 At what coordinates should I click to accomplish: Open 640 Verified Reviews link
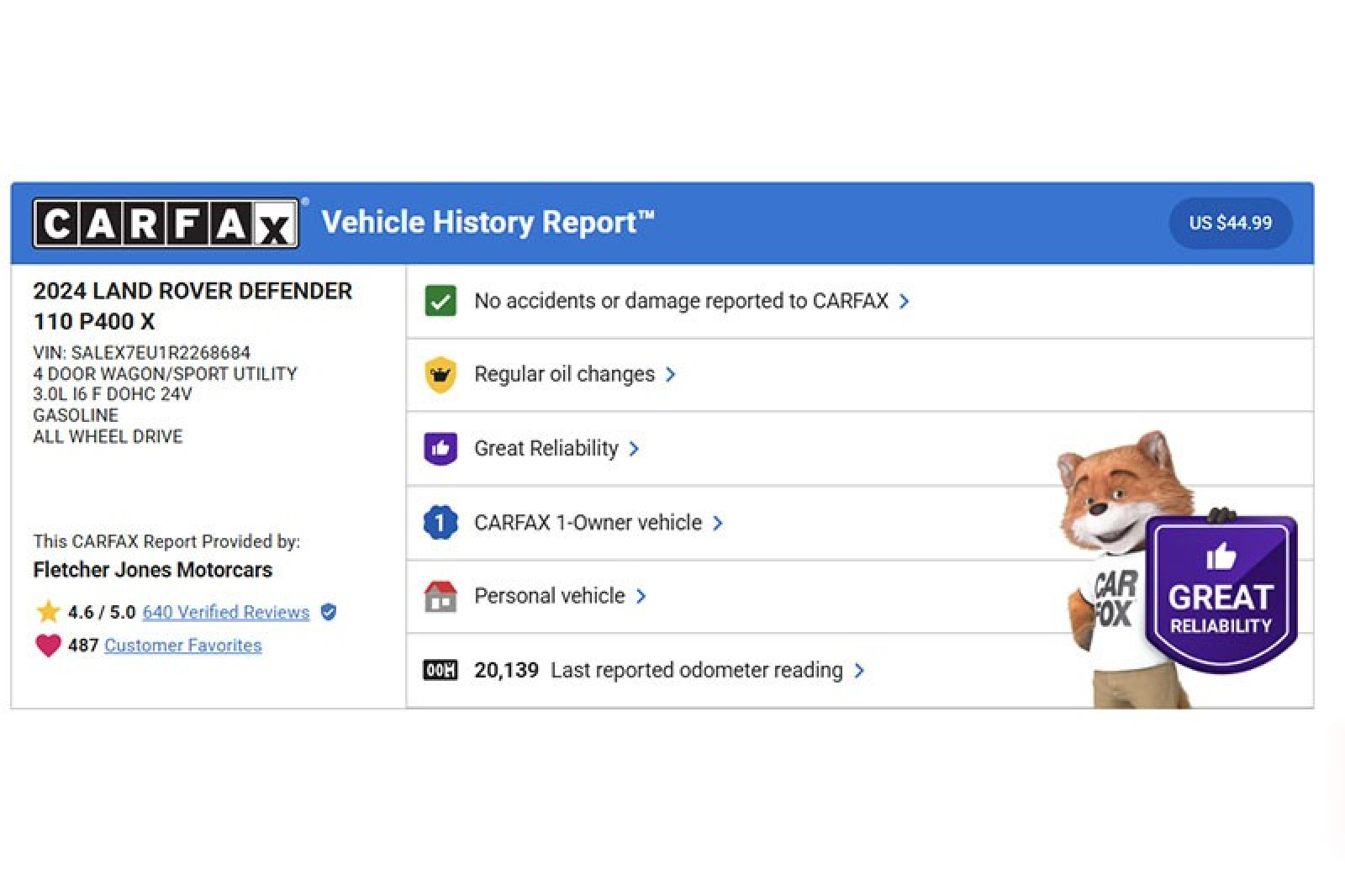tap(225, 612)
